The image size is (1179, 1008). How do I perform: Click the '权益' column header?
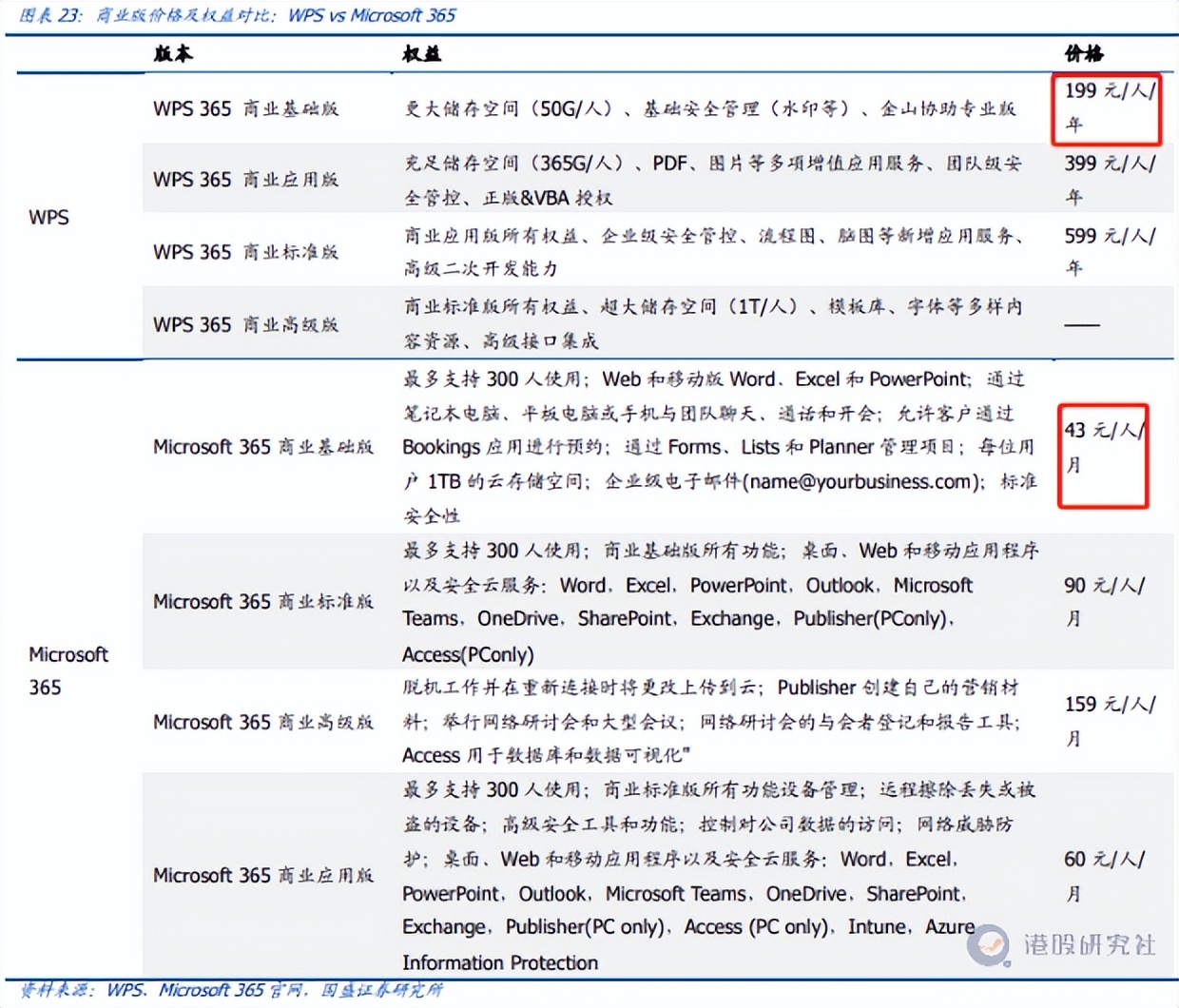tap(422, 54)
